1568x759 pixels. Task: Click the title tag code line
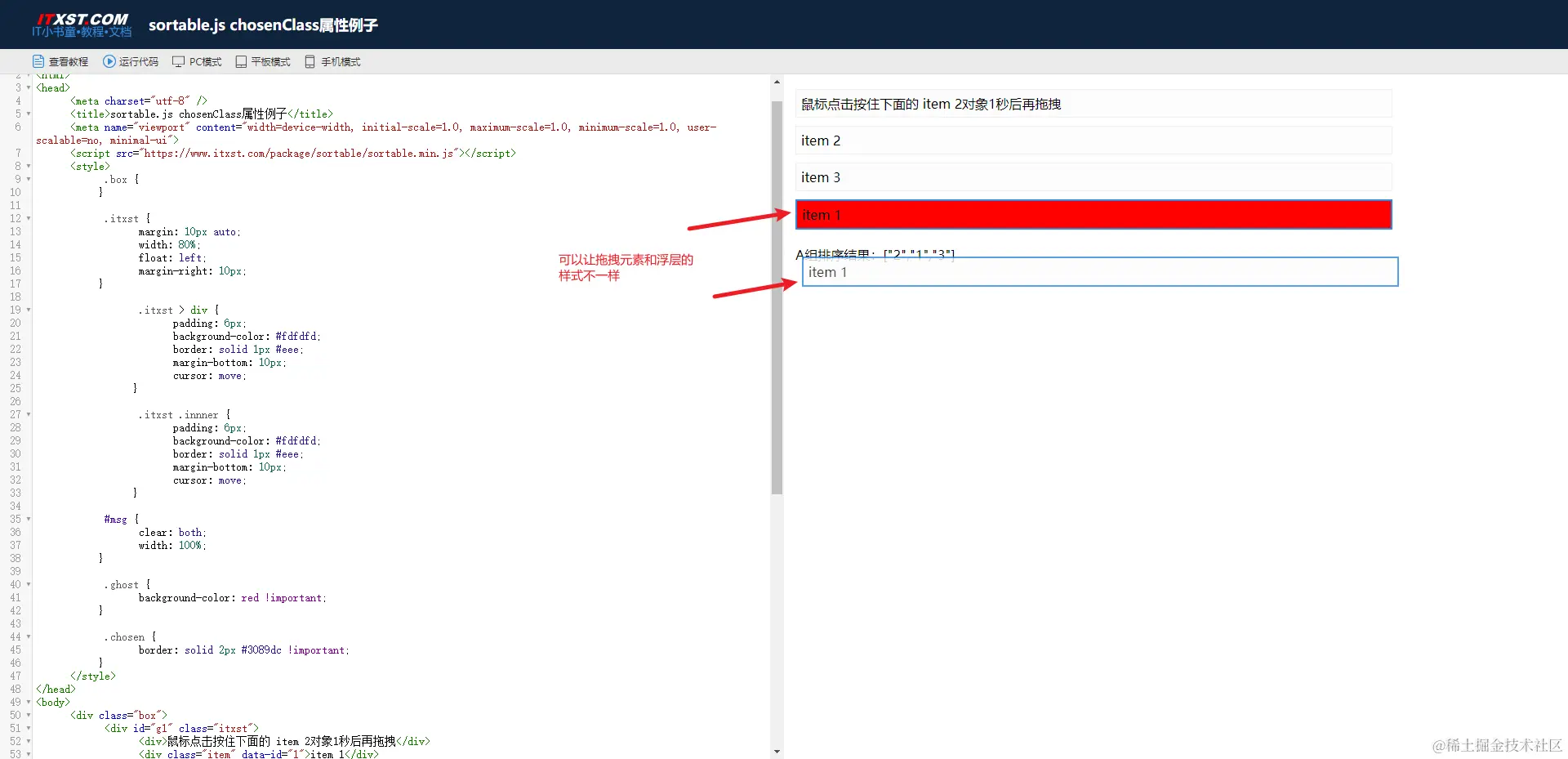point(202,114)
